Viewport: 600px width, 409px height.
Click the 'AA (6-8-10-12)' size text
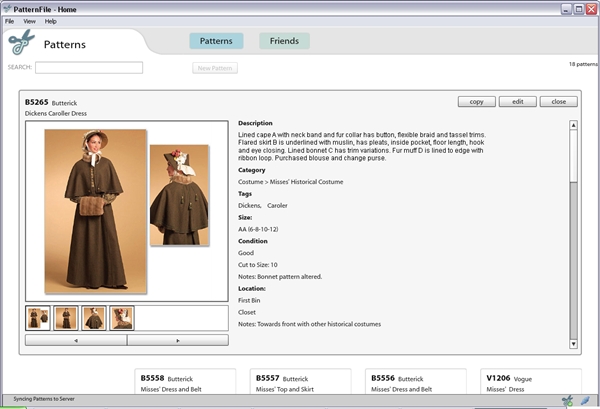click(258, 230)
